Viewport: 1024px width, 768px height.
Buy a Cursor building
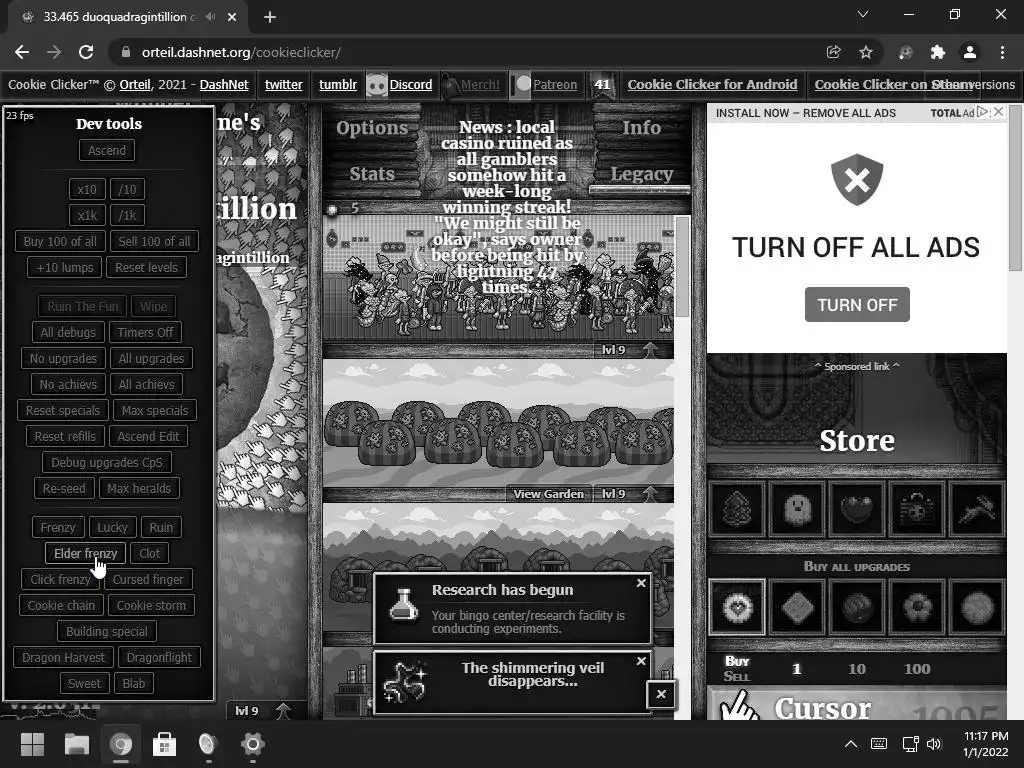coord(857,705)
